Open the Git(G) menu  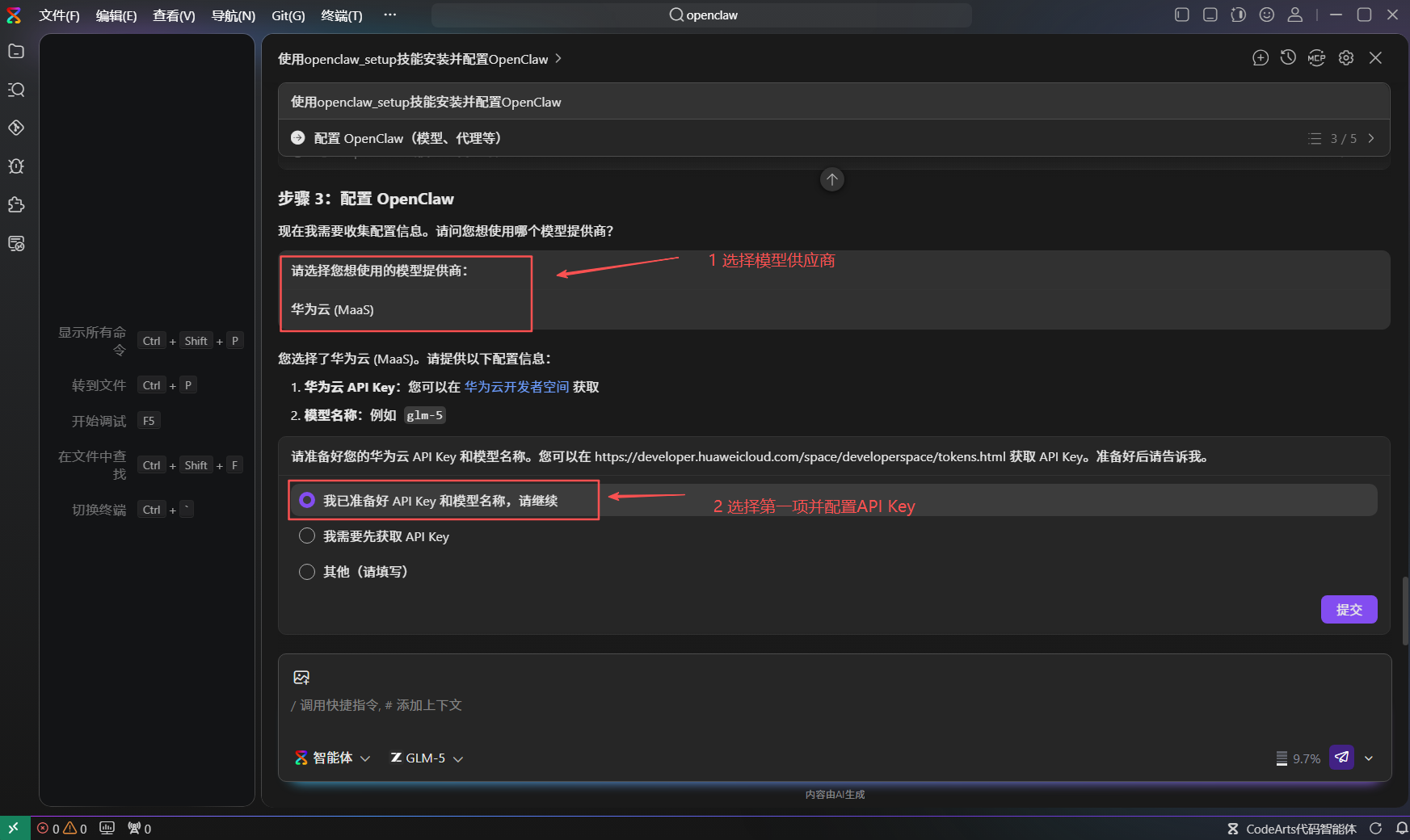[x=288, y=15]
